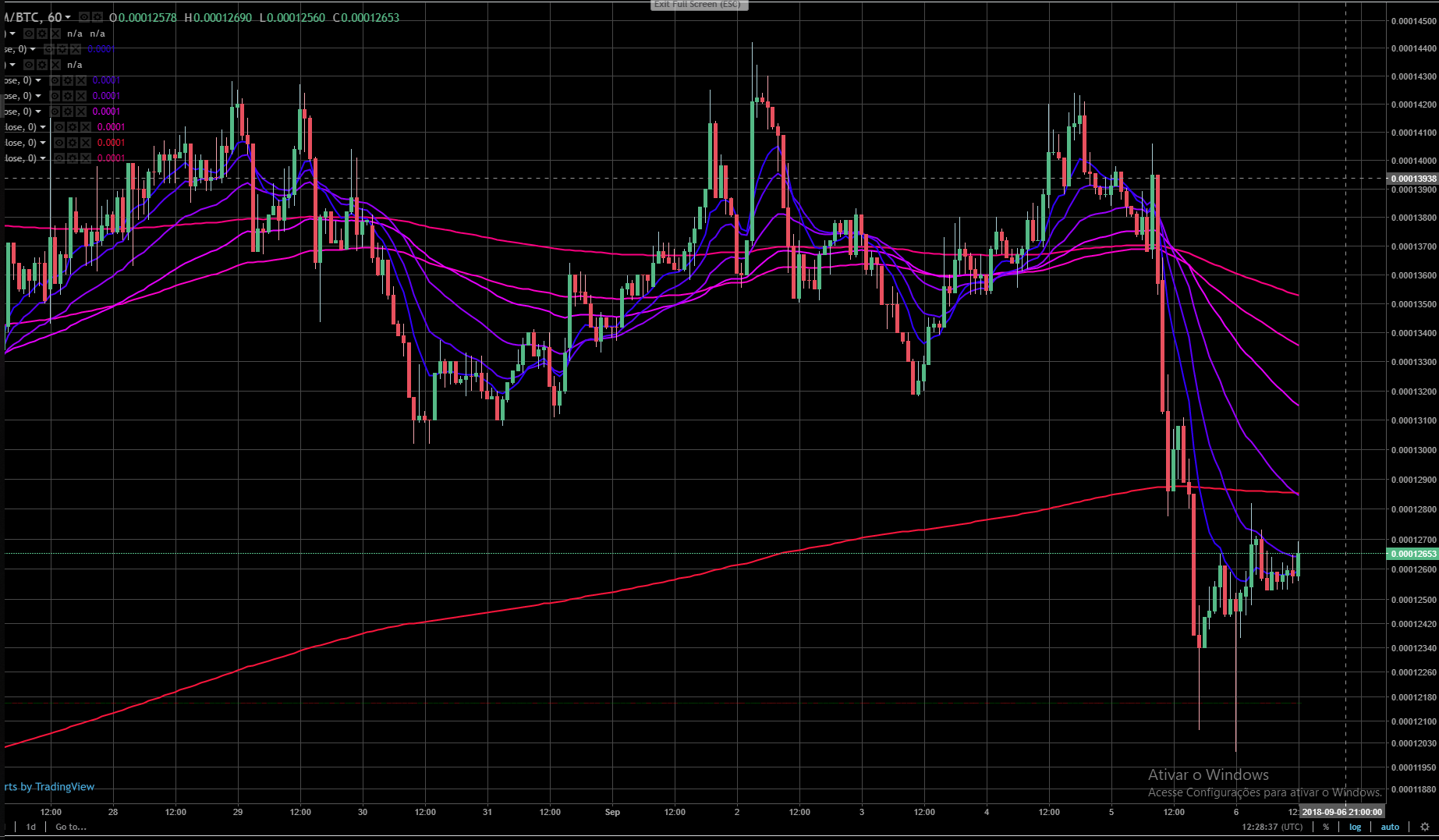Expand dropdown arrow on pink 'lose, 0)' row
The image size is (1439, 840).
tap(43, 127)
